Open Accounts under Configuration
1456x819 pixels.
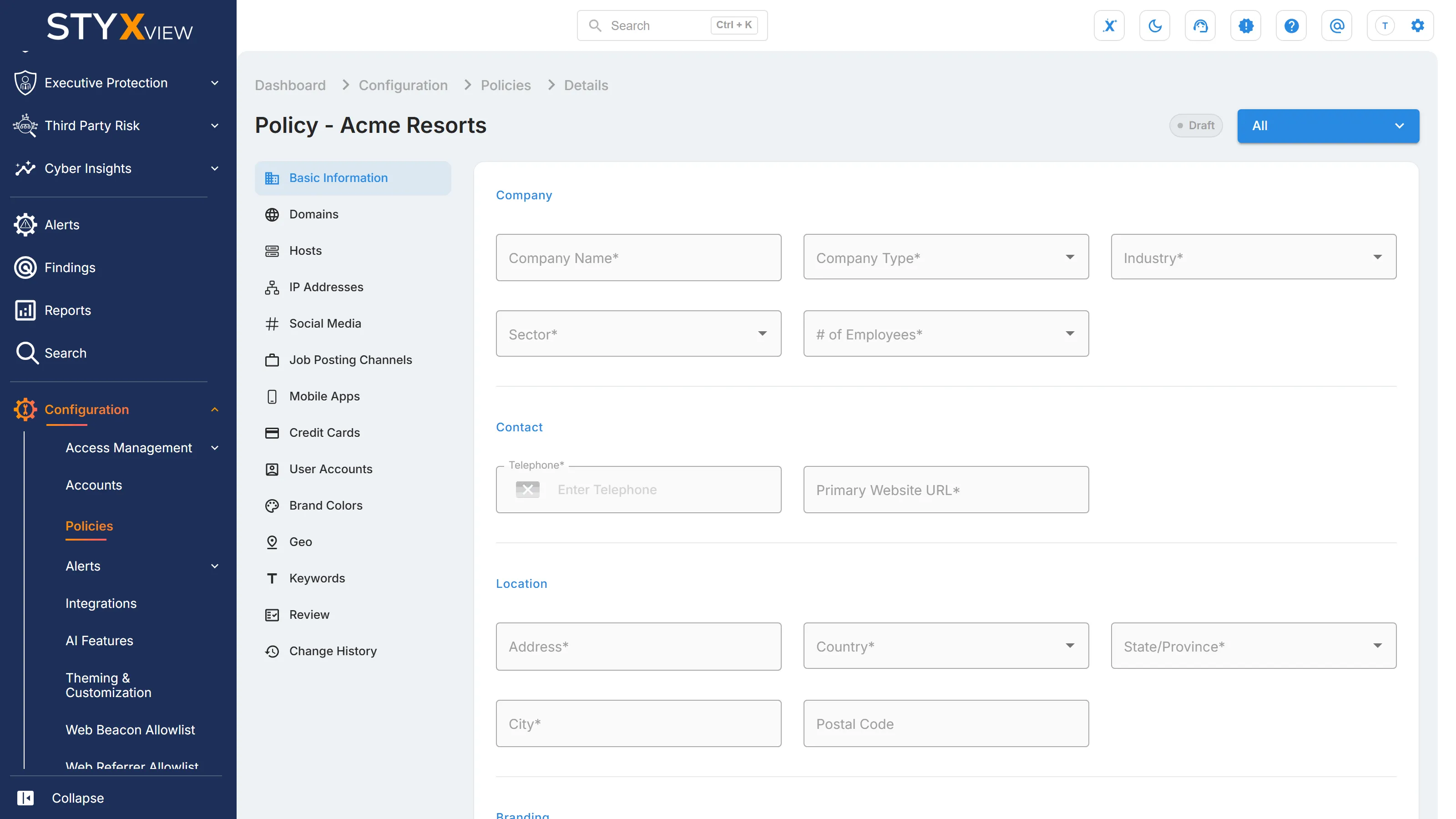[94, 485]
